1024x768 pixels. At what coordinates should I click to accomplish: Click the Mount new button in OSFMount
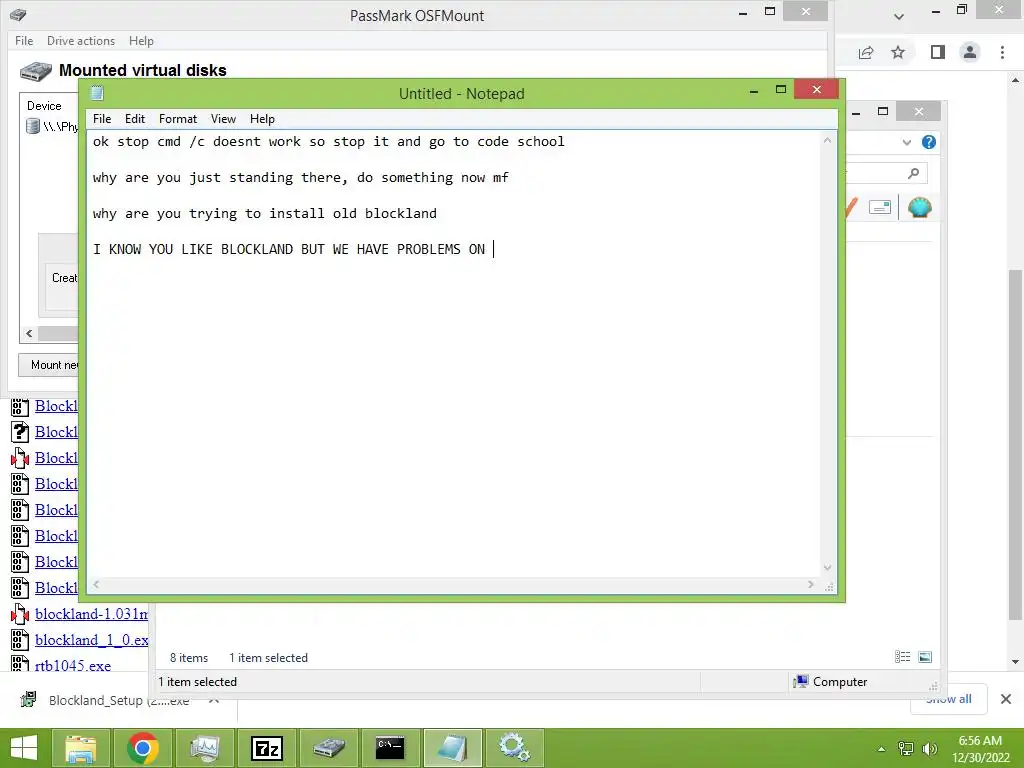[x=48, y=365]
